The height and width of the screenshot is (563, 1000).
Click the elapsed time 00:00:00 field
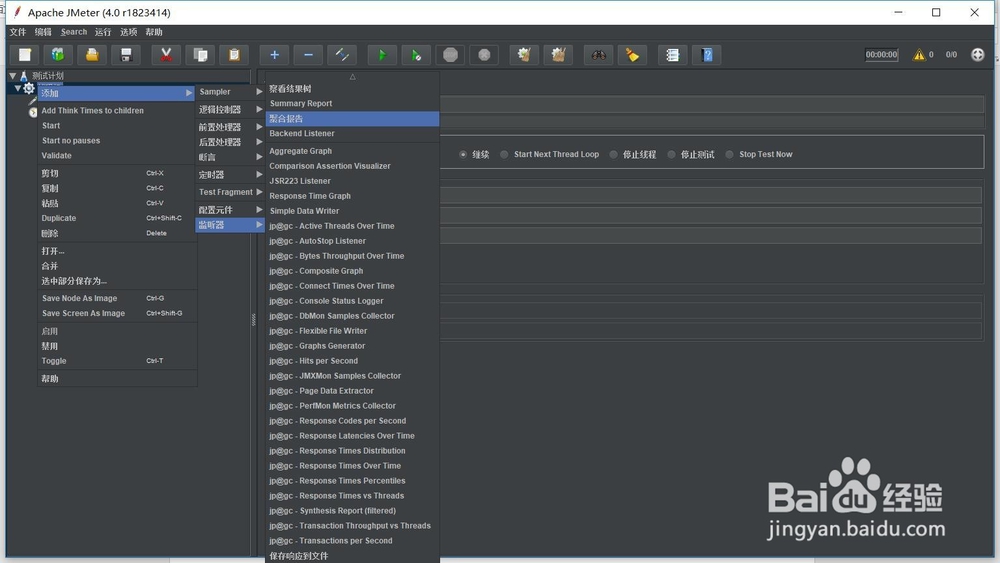(881, 55)
